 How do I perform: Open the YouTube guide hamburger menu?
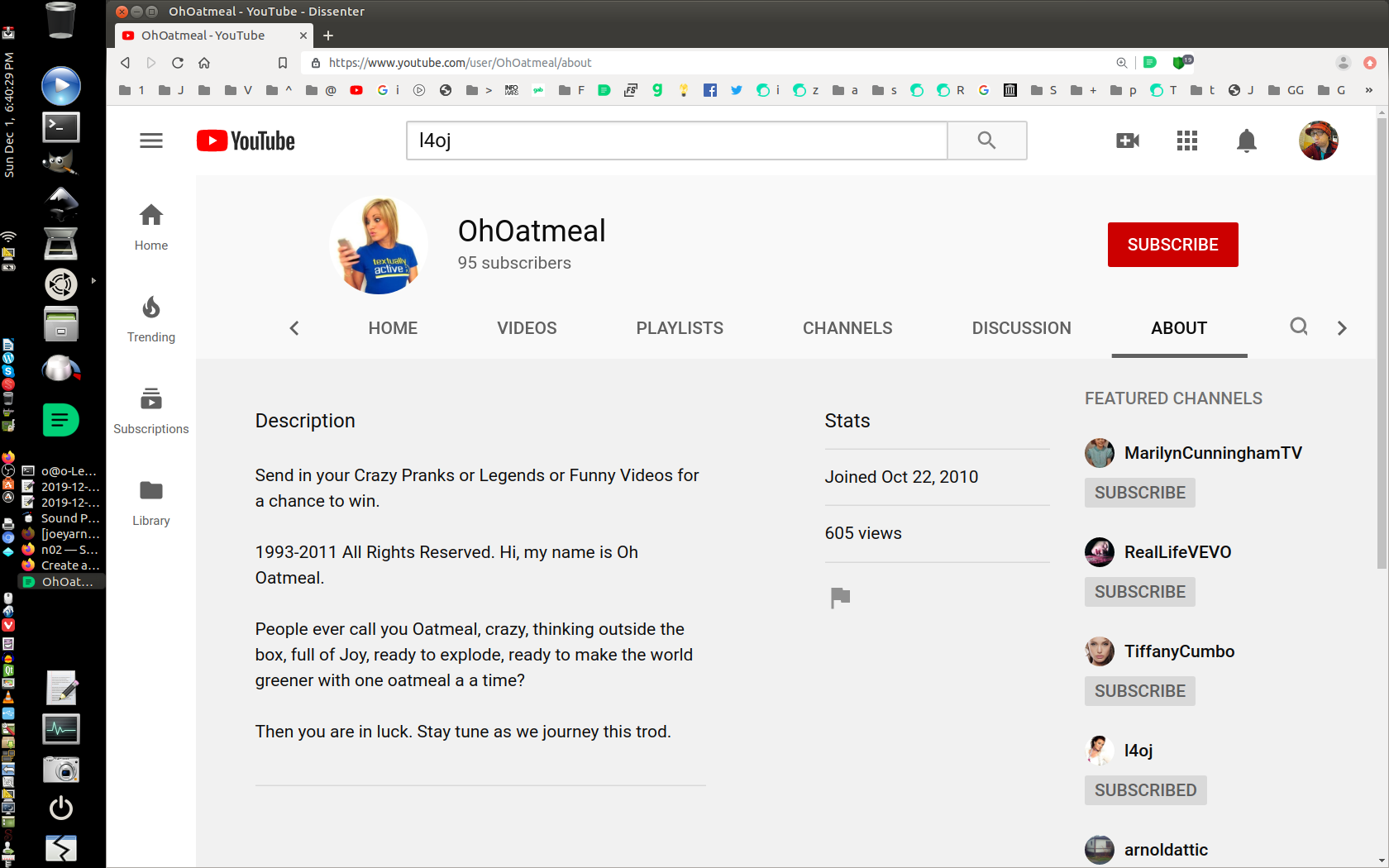pos(151,141)
